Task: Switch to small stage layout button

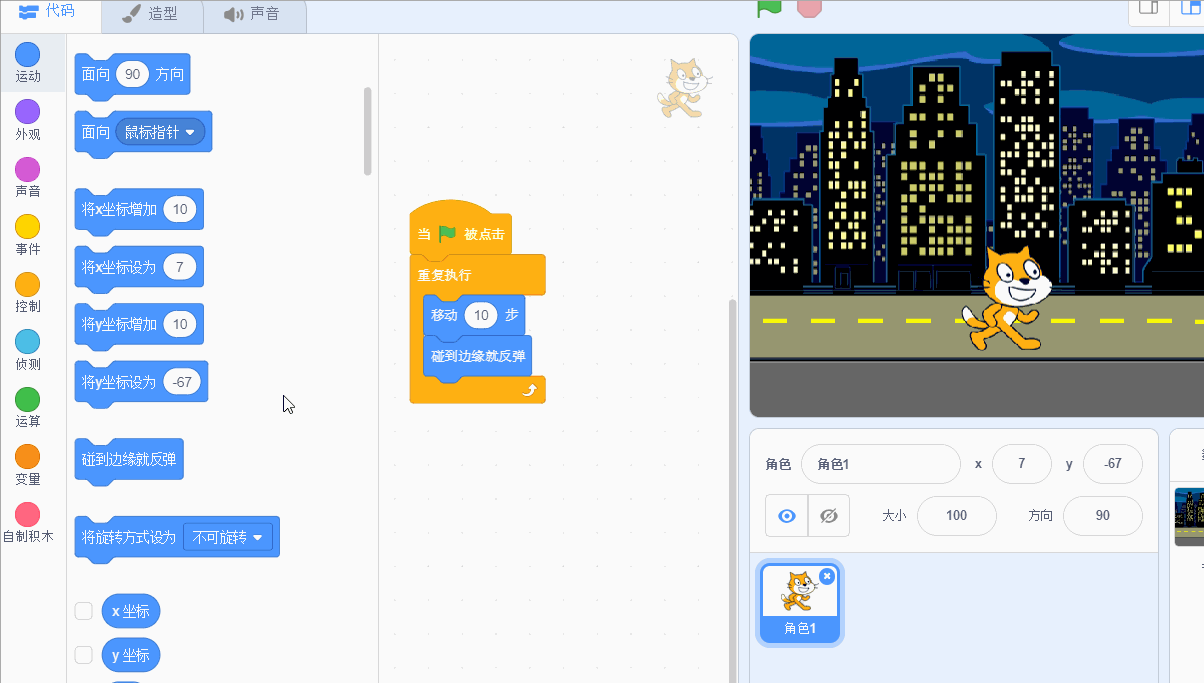Action: pyautogui.click(x=1148, y=7)
